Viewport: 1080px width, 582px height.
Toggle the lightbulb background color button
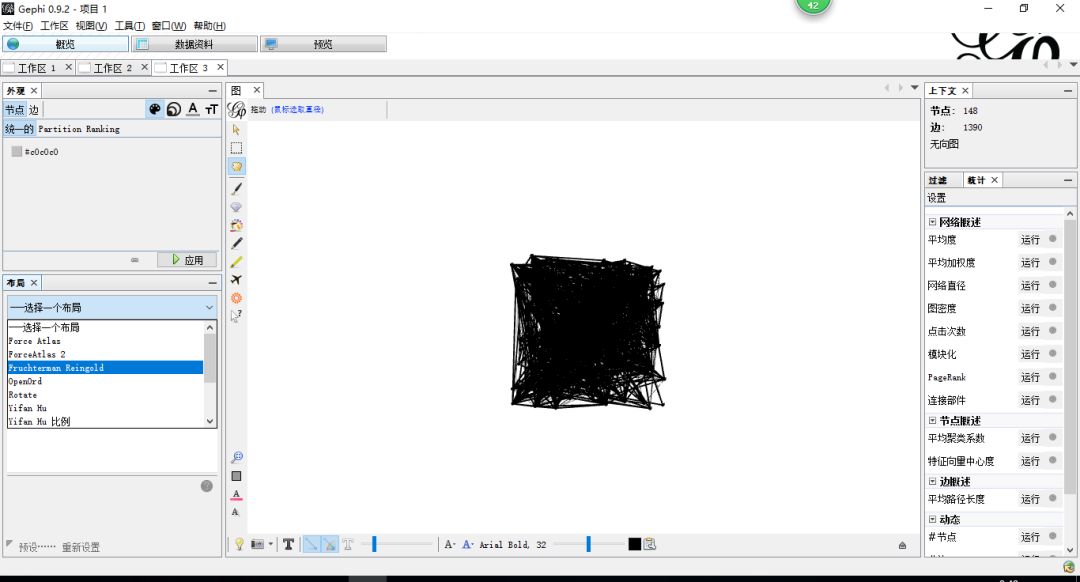click(x=239, y=544)
